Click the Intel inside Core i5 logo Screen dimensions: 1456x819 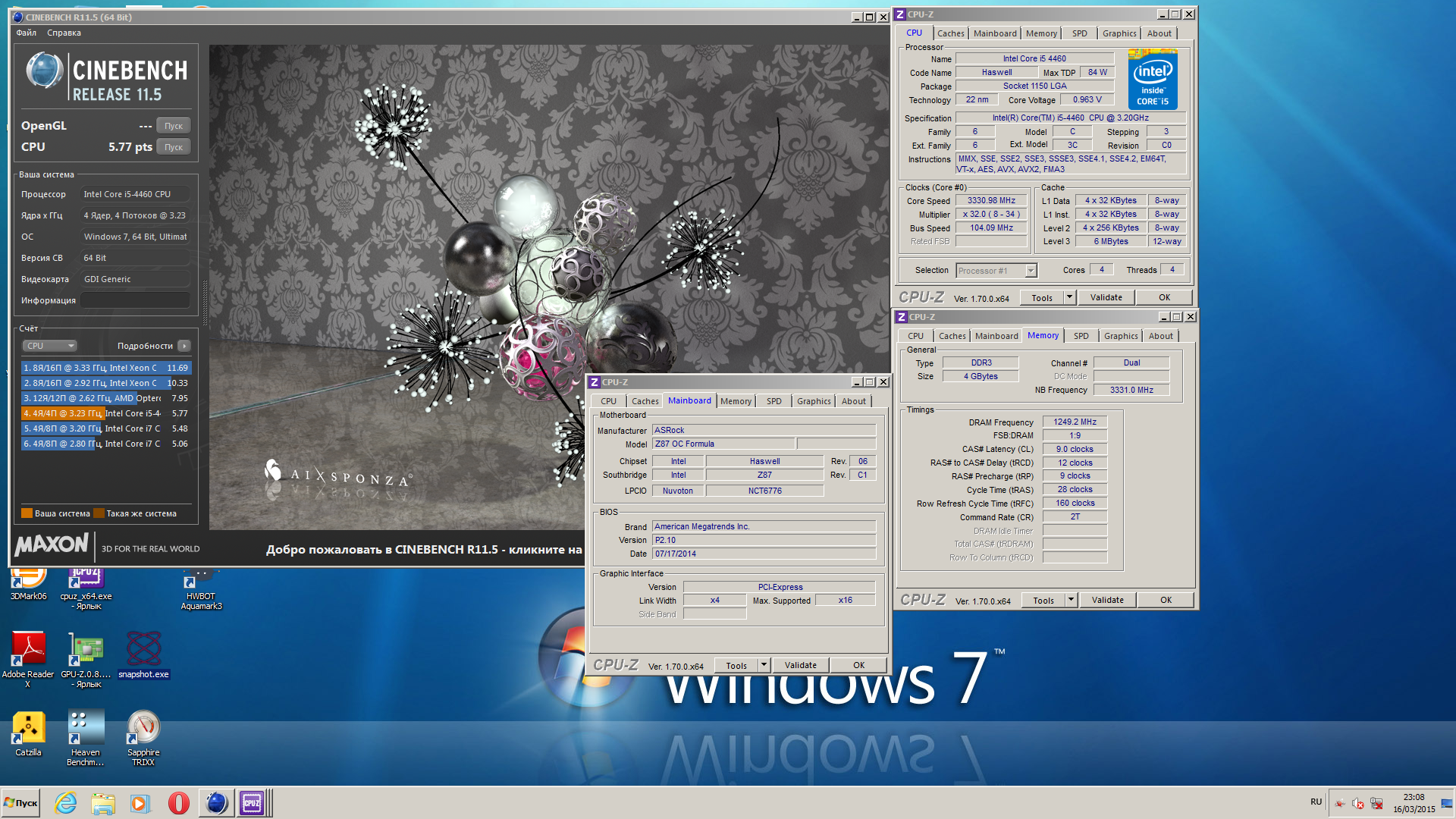tap(1153, 80)
